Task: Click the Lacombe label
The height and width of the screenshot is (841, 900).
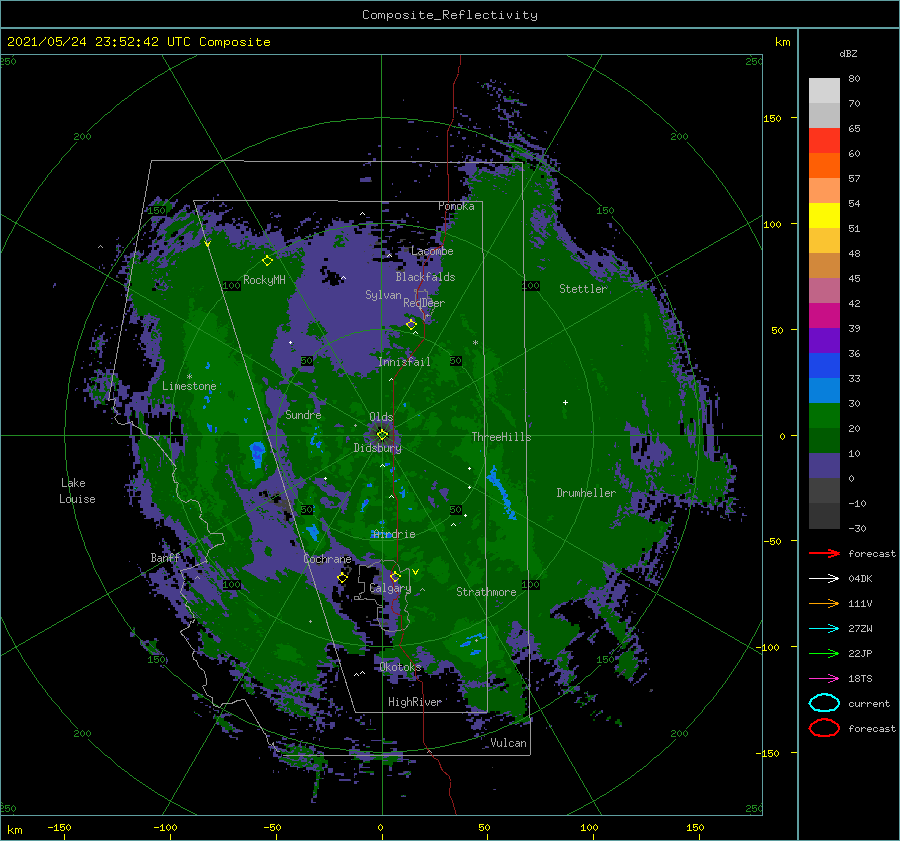Action: (x=432, y=251)
